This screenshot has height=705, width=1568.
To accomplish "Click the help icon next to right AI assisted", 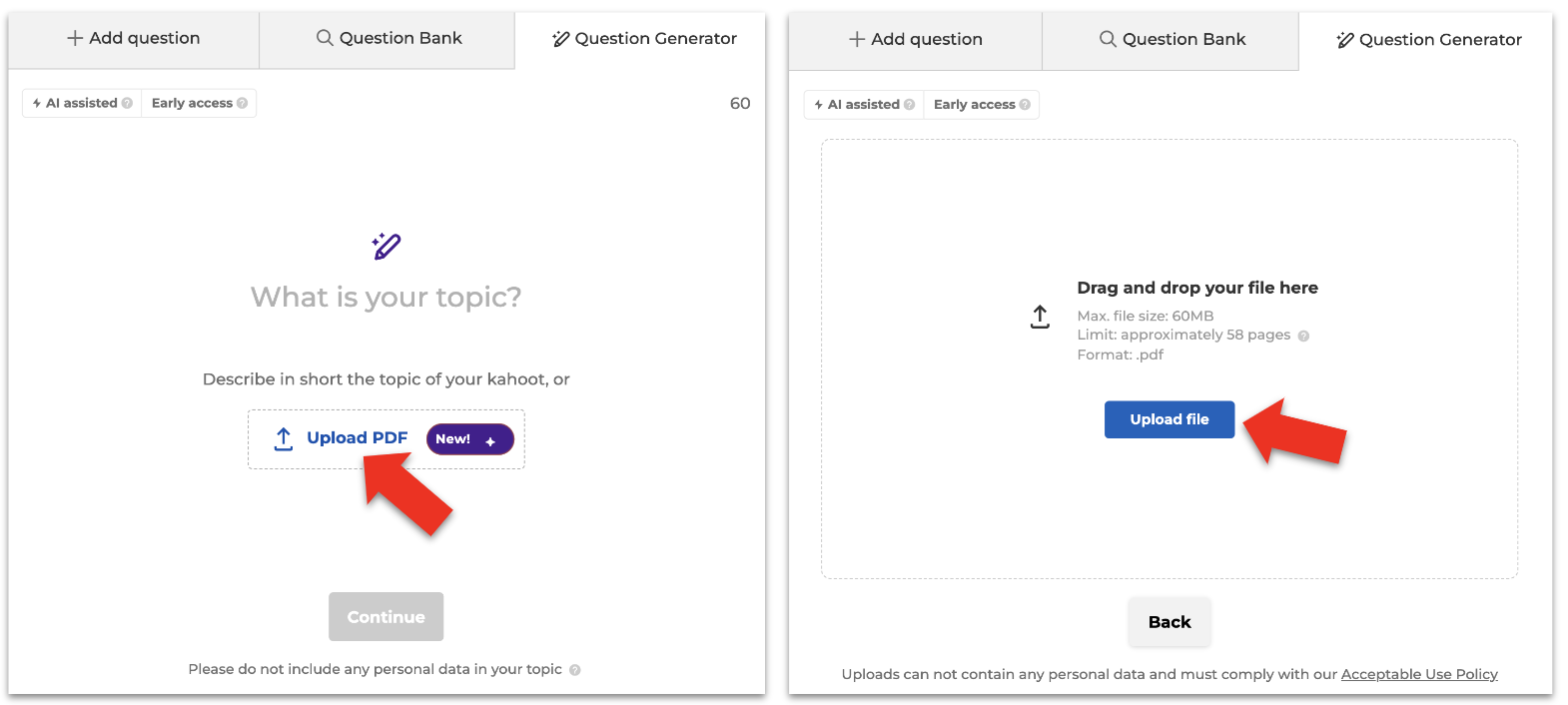I will [x=909, y=104].
